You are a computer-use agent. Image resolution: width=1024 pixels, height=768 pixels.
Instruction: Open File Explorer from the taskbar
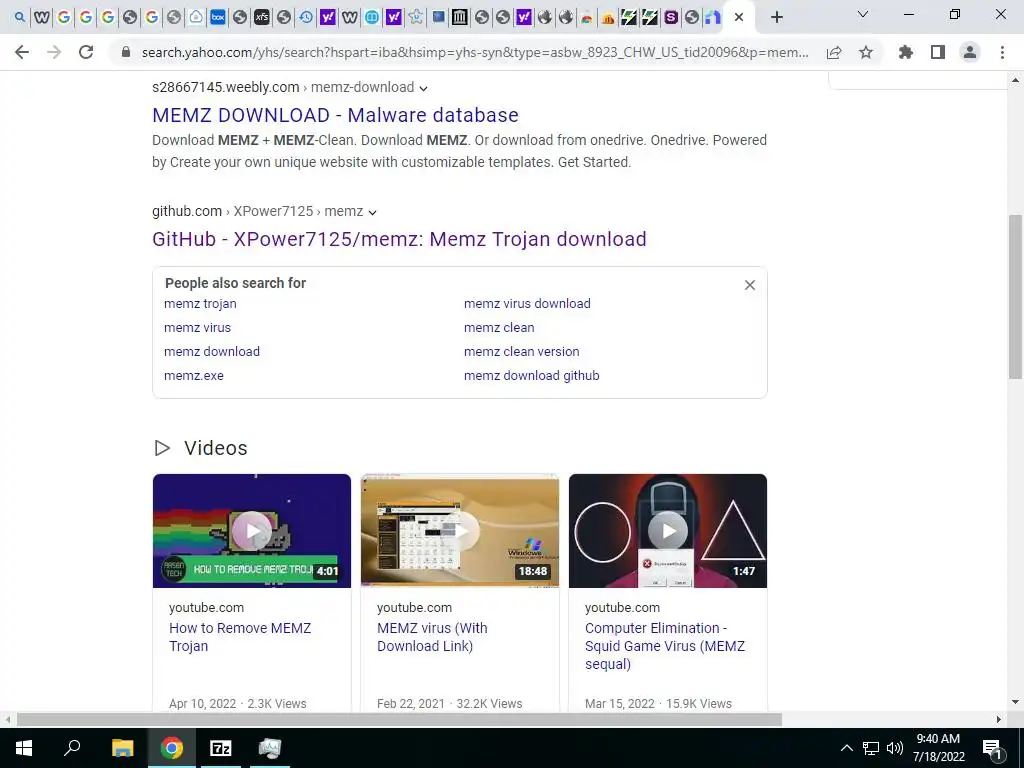[x=122, y=748]
